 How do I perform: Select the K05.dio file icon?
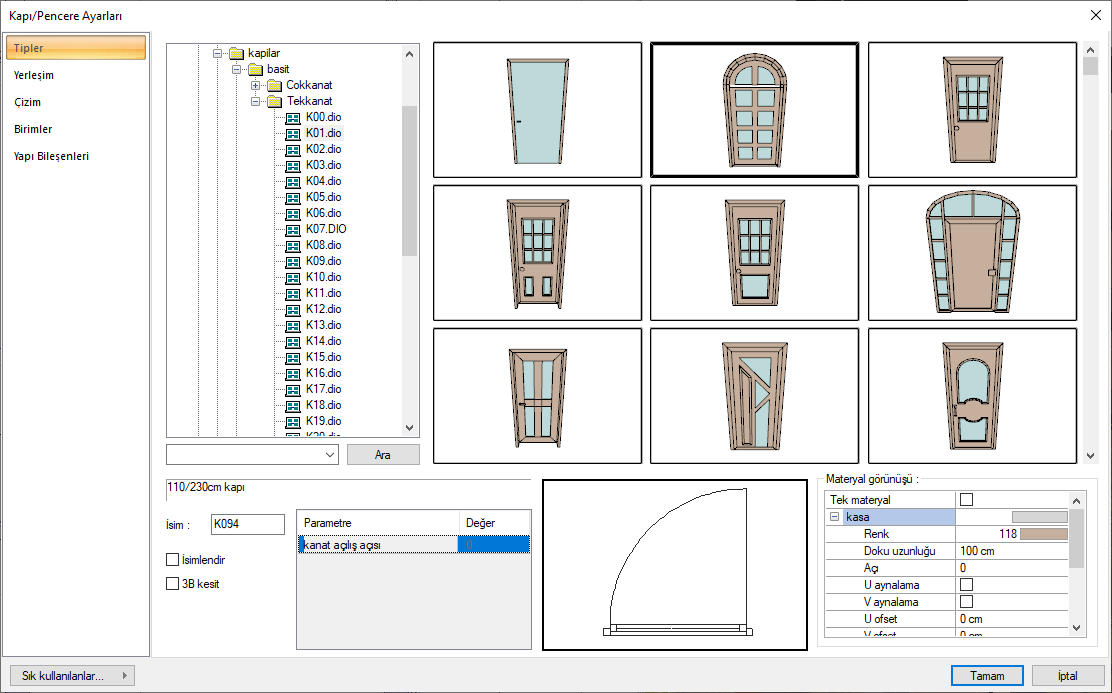pos(293,197)
